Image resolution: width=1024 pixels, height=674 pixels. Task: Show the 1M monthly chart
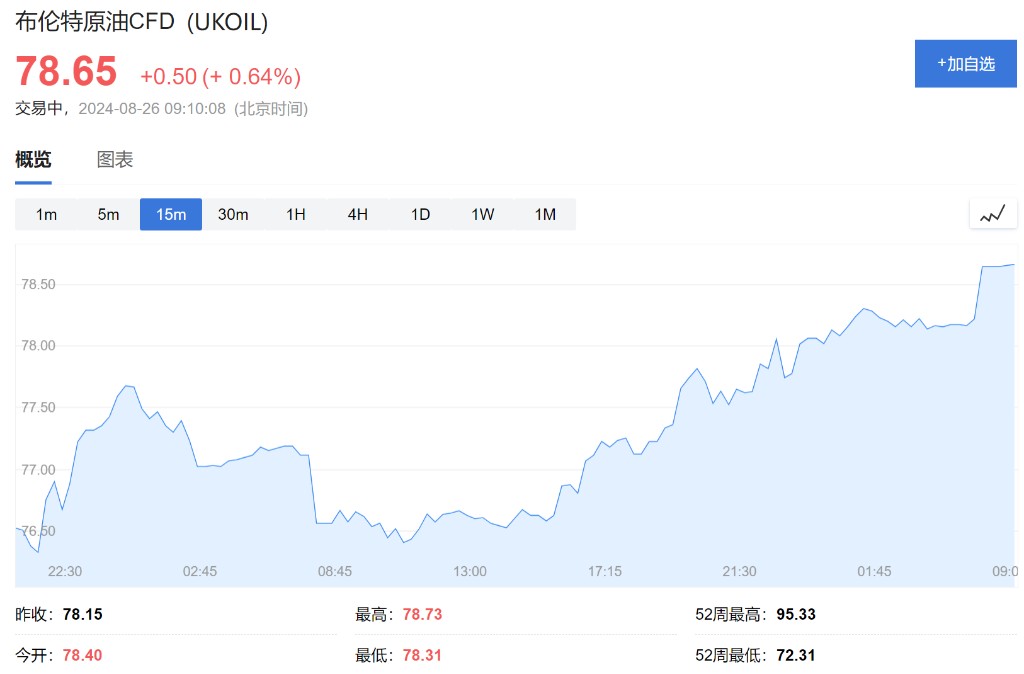click(x=545, y=214)
